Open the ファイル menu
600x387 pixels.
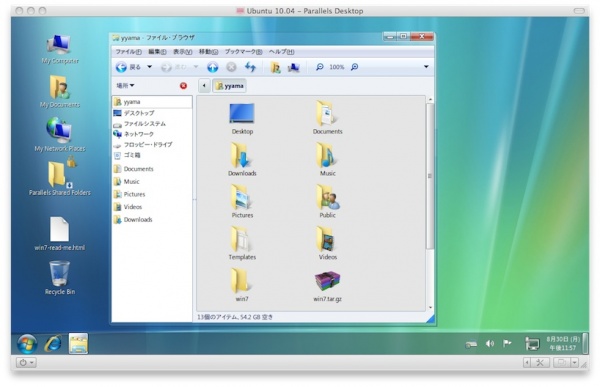coord(129,52)
